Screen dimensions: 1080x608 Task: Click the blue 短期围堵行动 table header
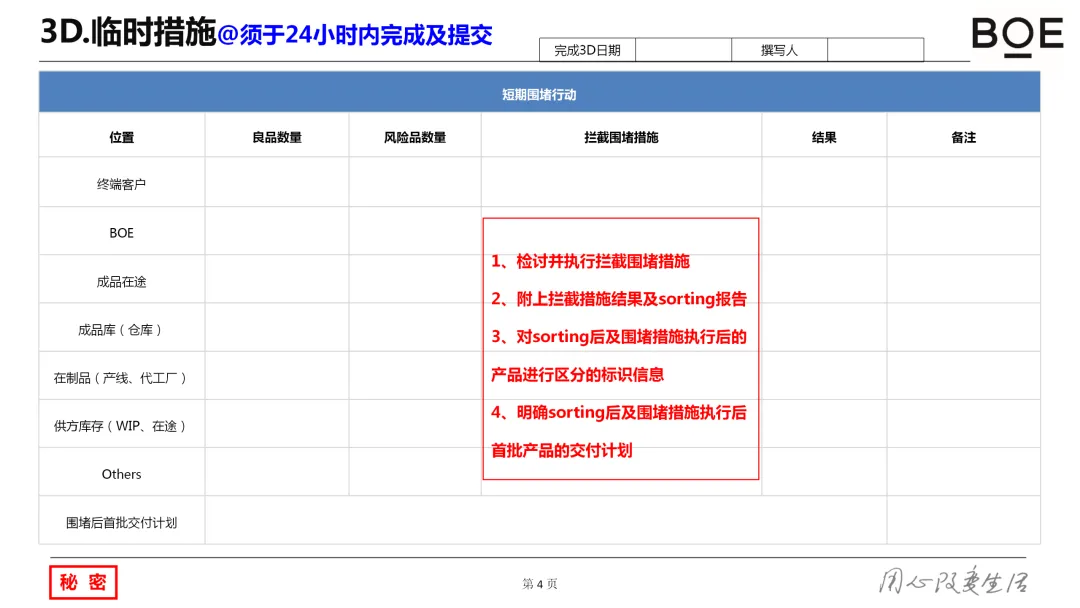pyautogui.click(x=539, y=92)
